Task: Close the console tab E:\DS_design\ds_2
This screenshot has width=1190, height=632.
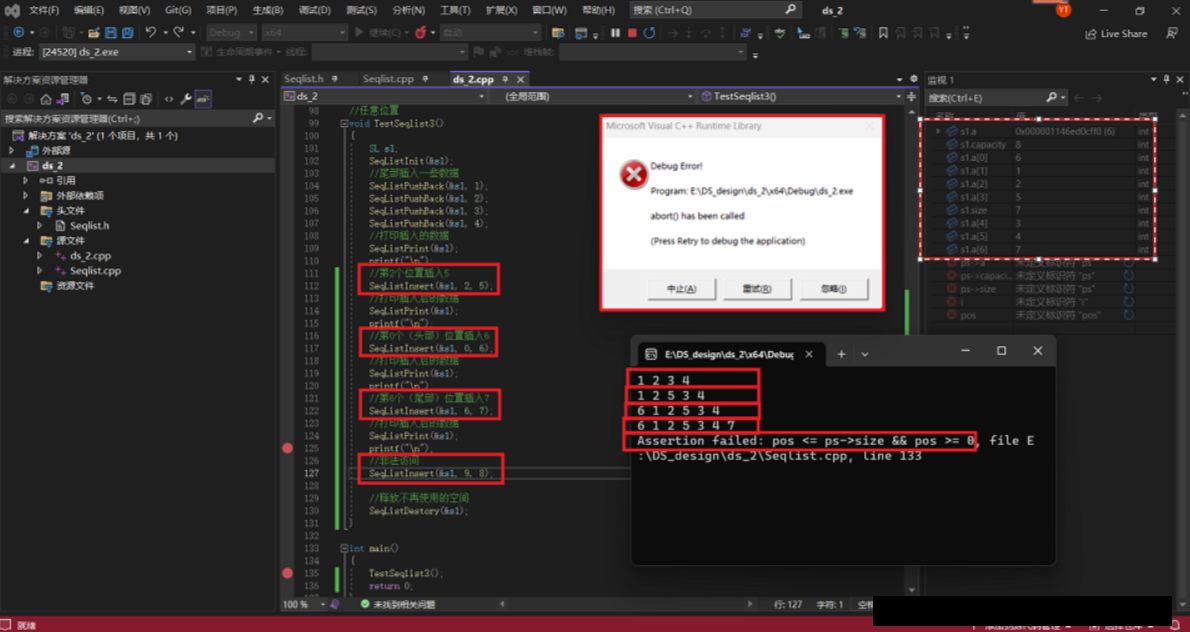Action: [810, 354]
